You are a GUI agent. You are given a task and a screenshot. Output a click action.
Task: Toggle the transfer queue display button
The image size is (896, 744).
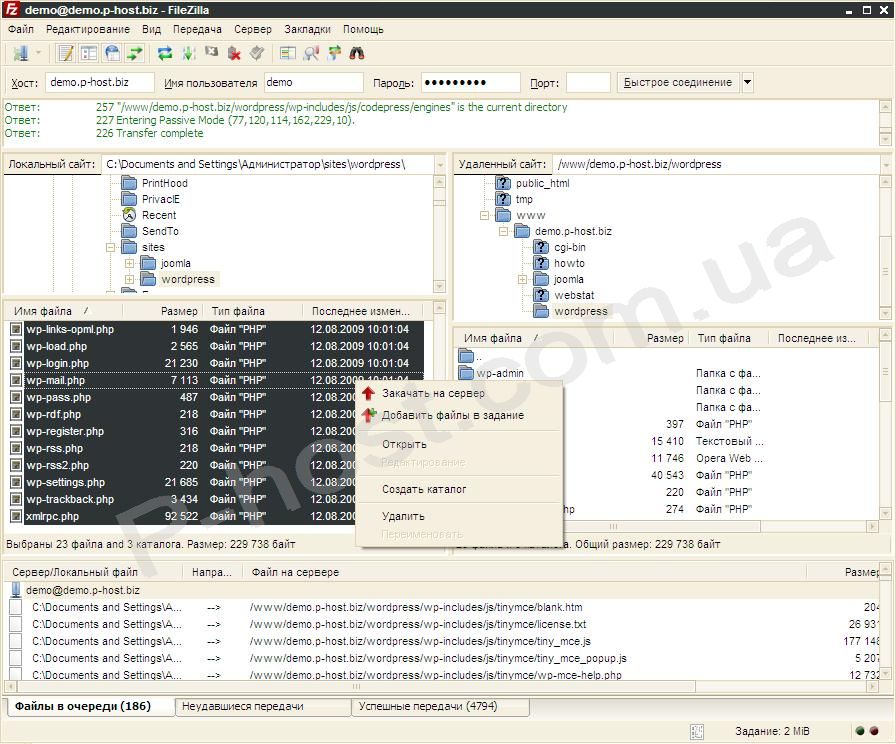[135, 54]
